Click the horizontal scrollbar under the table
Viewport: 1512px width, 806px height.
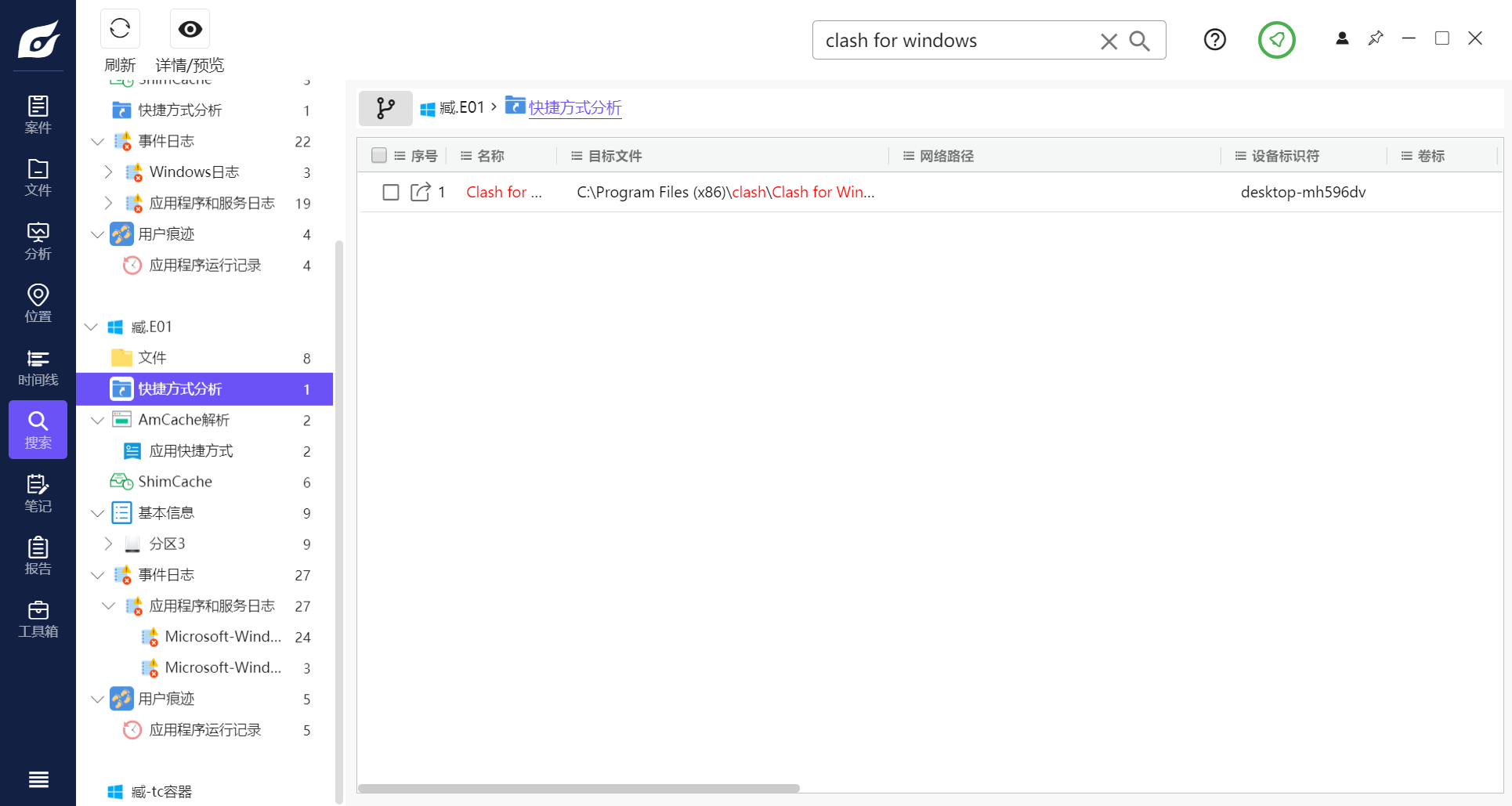(579, 788)
